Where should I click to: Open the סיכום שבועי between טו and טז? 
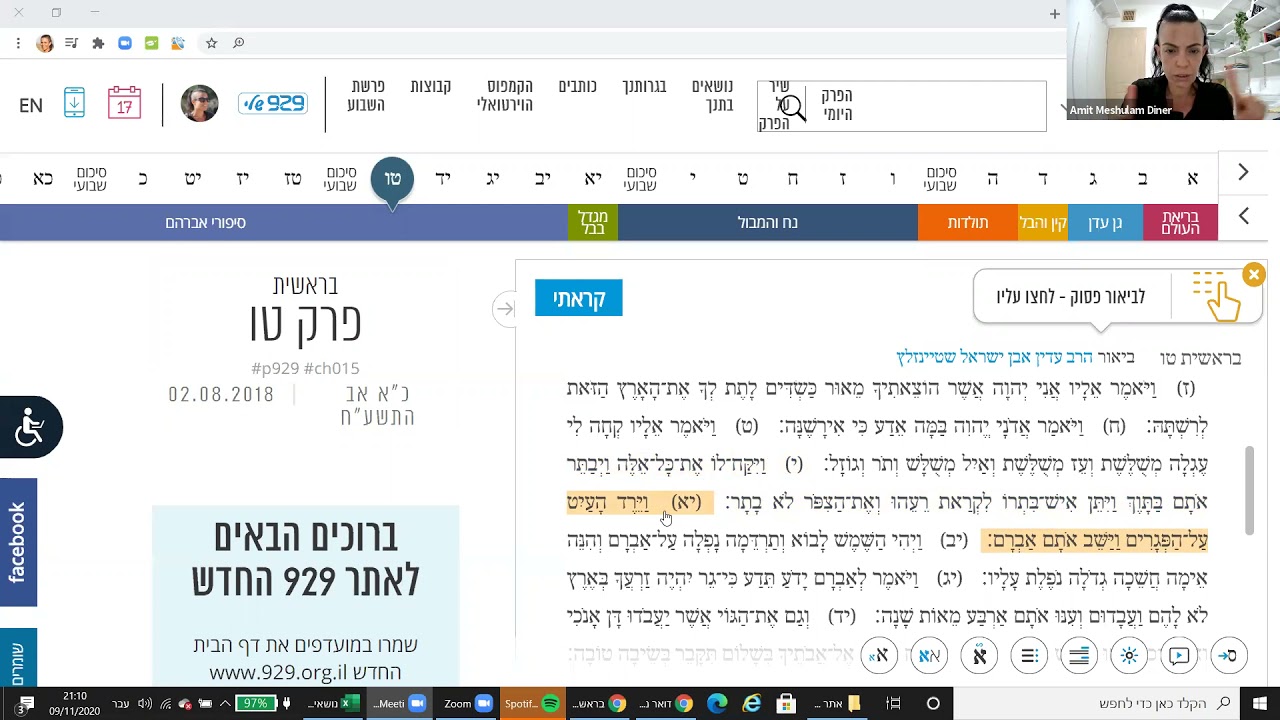340,179
